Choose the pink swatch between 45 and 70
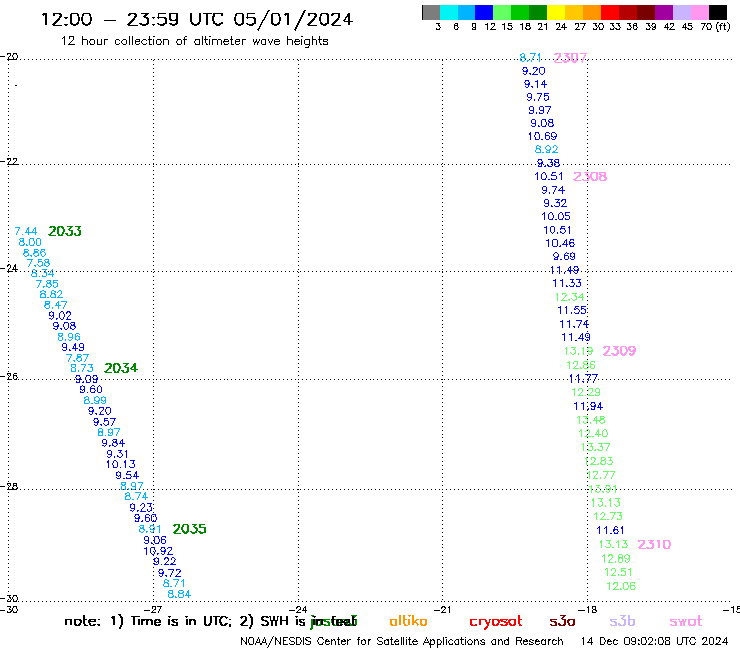 point(700,12)
